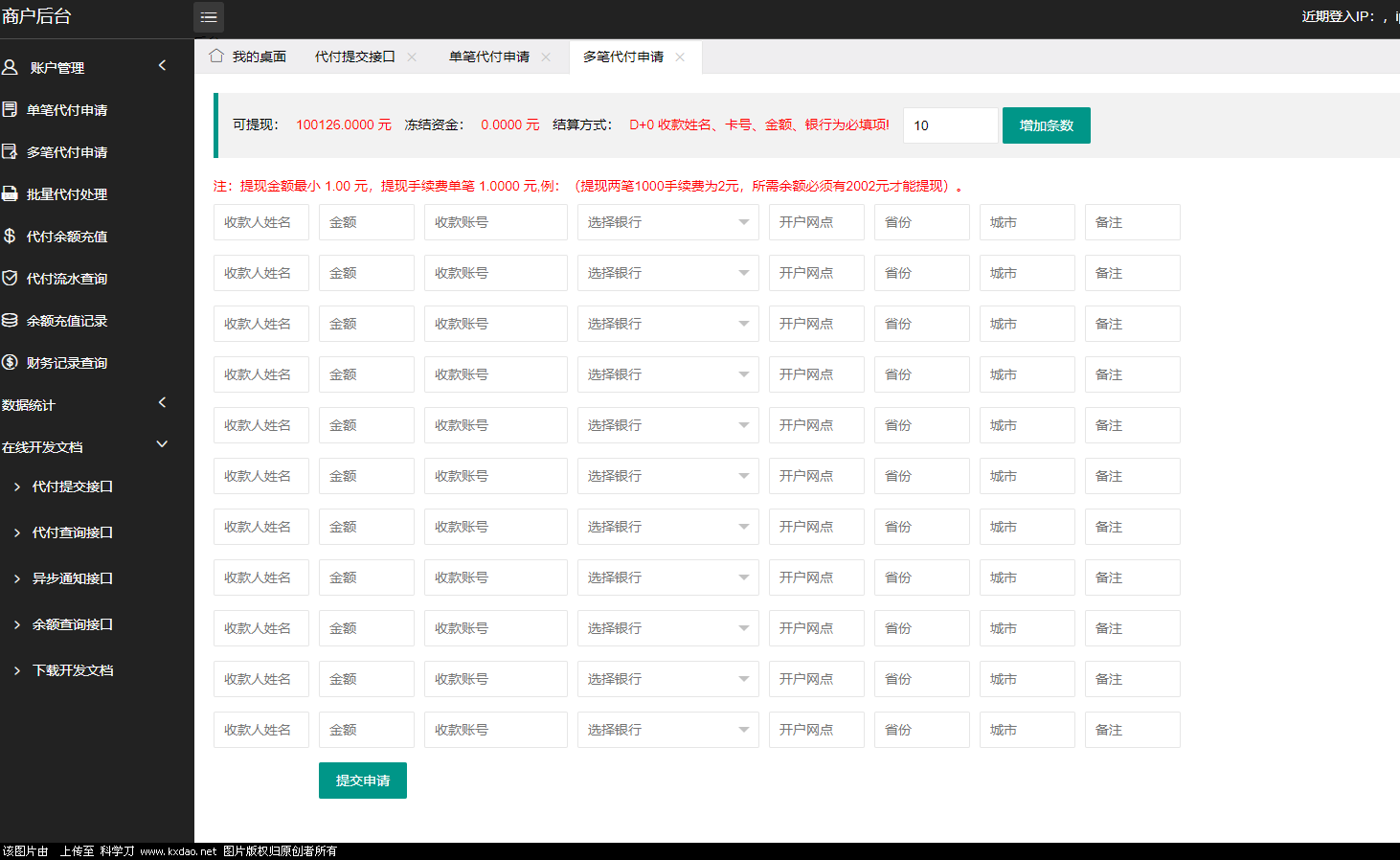This screenshot has width=1400, height=860.
Task: Open the 代付提交接口 doc item in sidebar
Action: click(x=73, y=487)
